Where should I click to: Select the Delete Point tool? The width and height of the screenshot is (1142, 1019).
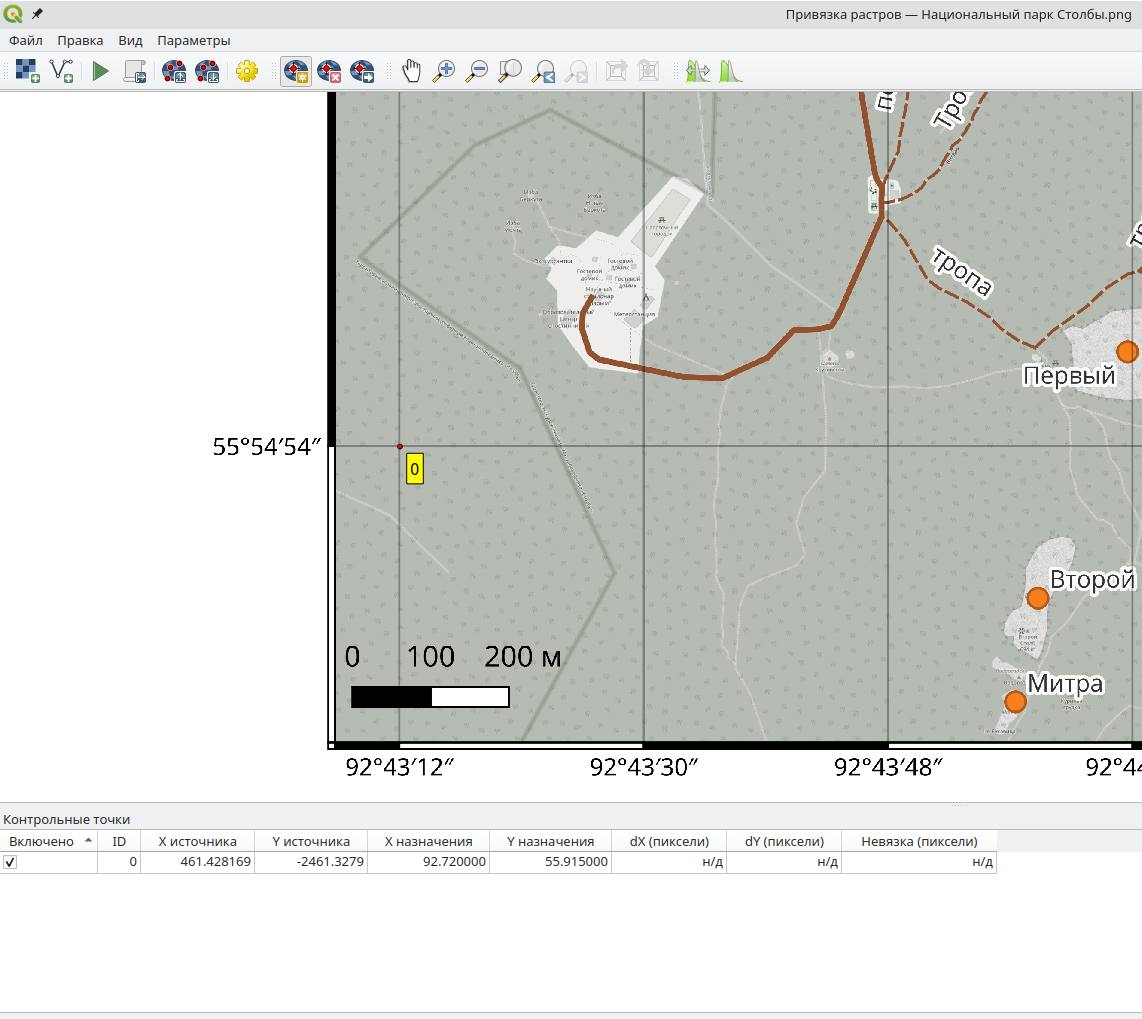(x=329, y=71)
